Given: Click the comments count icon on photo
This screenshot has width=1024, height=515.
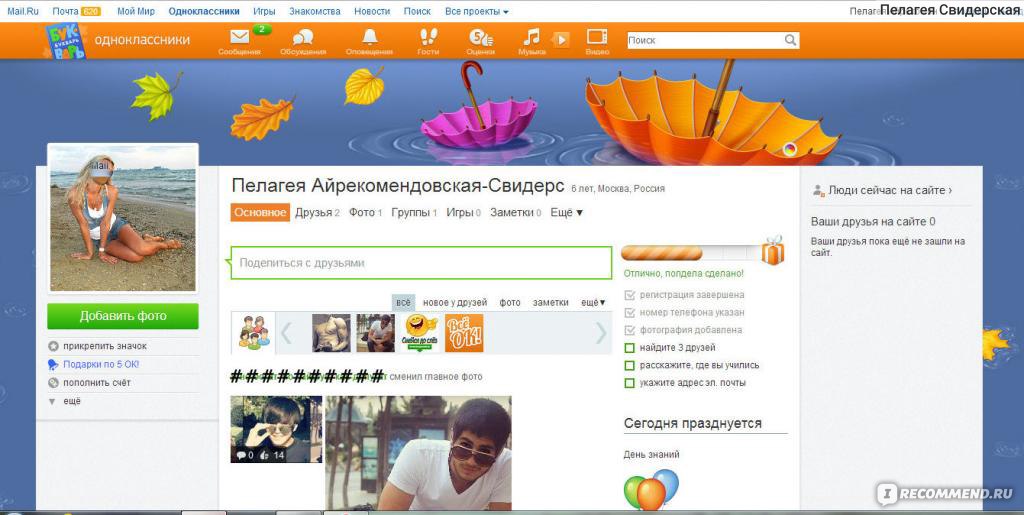Looking at the screenshot, I should (x=241, y=455).
